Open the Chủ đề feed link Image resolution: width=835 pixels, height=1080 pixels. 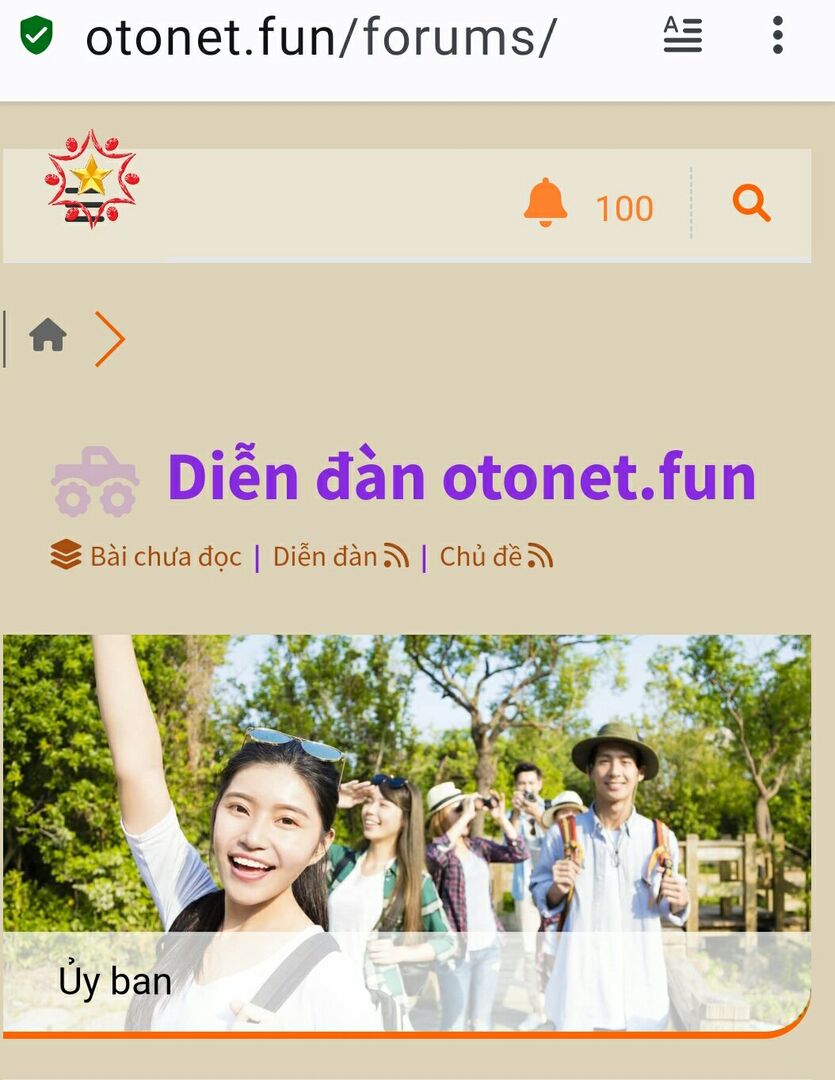point(481,556)
